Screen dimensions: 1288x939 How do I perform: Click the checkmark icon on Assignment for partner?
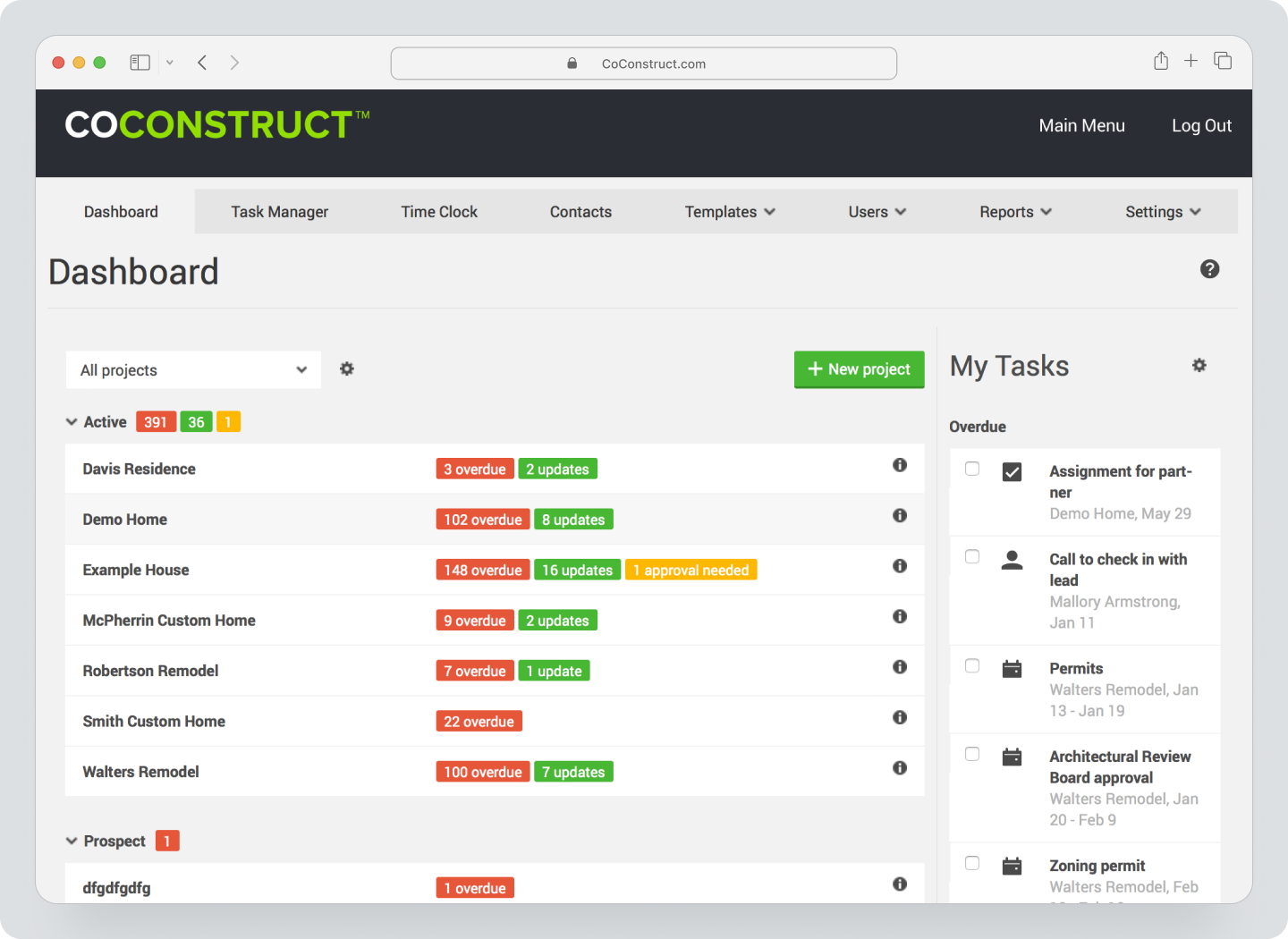click(1012, 472)
